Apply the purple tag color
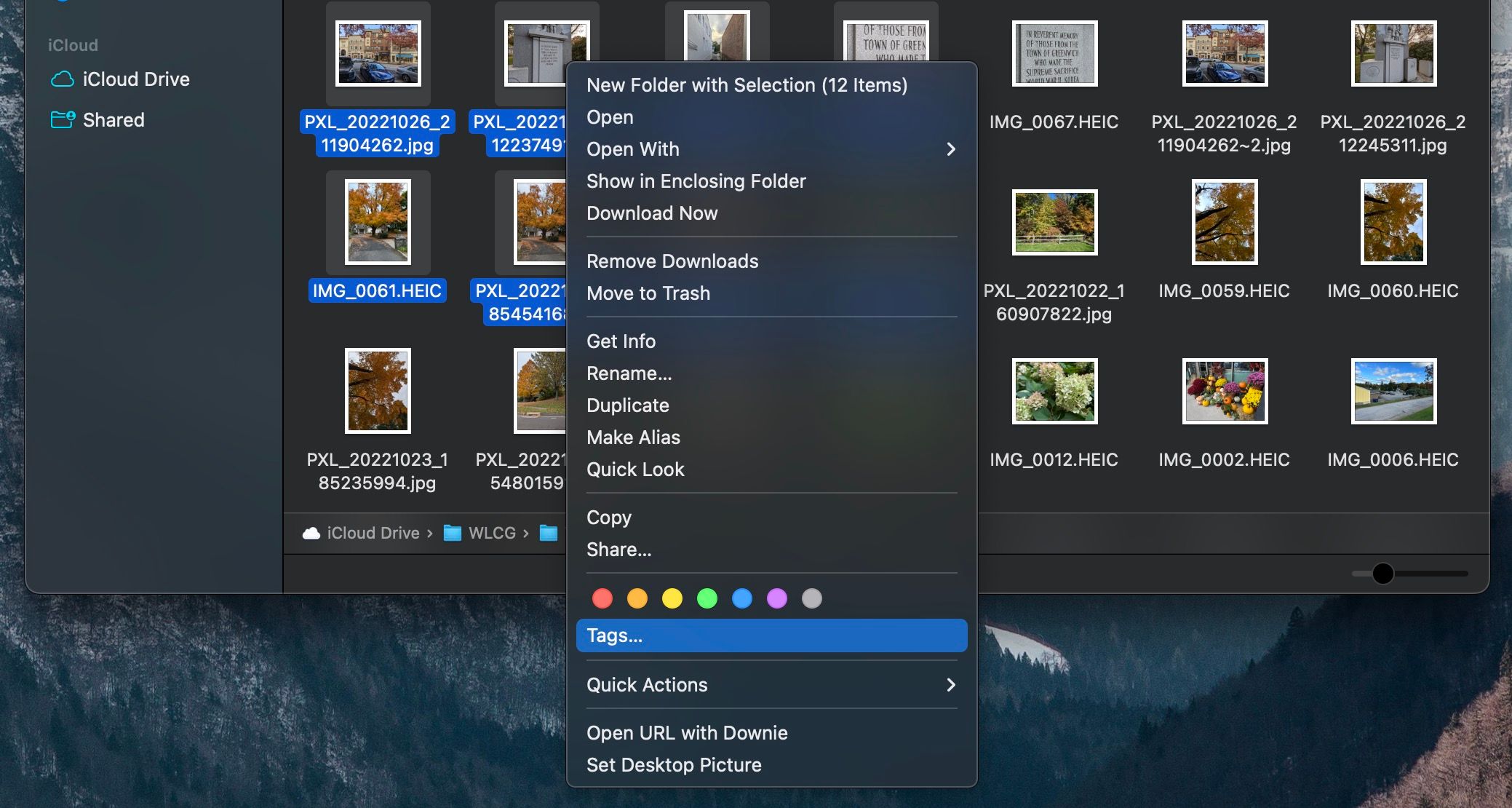Viewport: 1512px width, 808px height. pyautogui.click(x=777, y=598)
